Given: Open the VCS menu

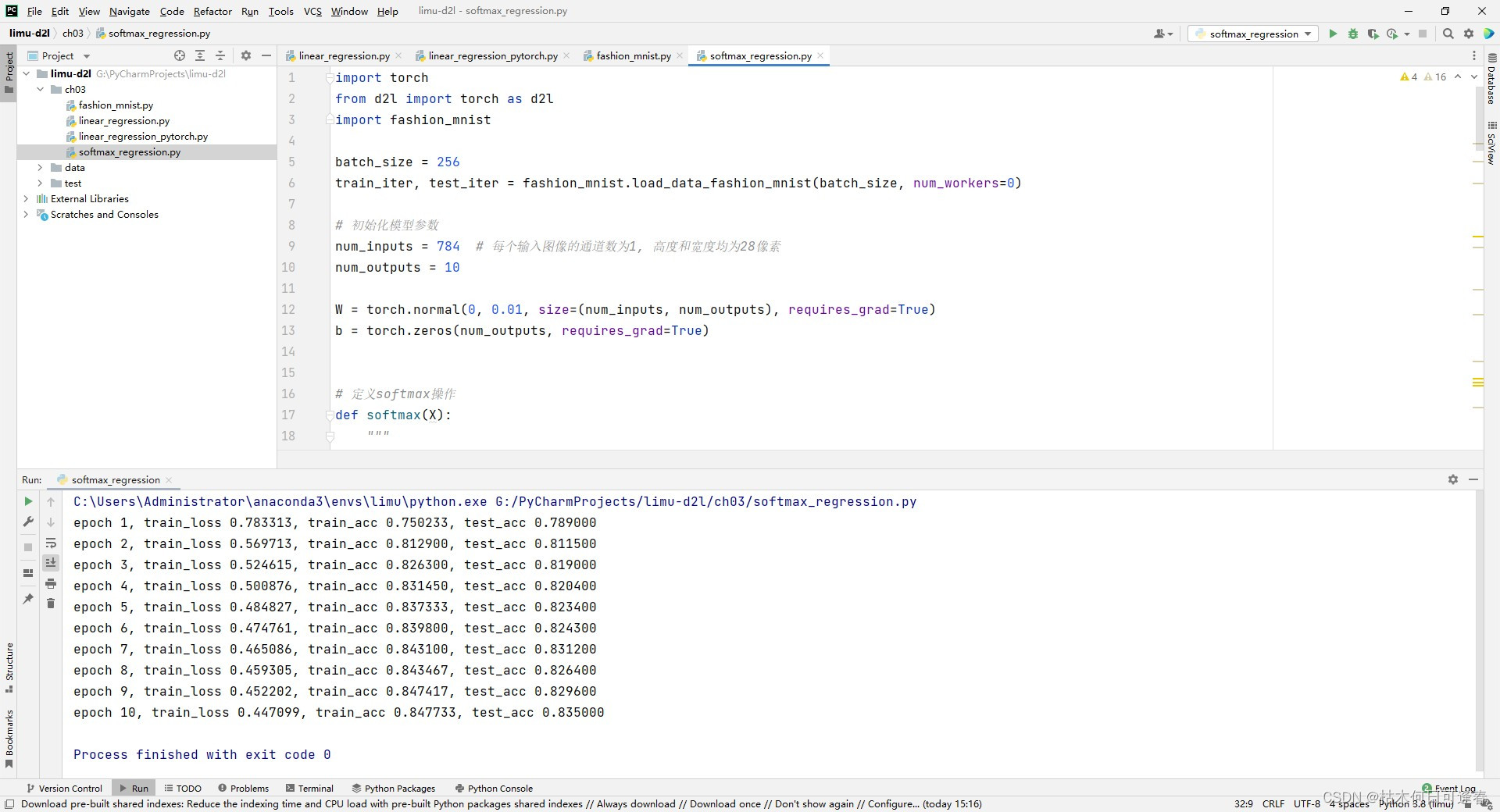Looking at the screenshot, I should (x=312, y=11).
